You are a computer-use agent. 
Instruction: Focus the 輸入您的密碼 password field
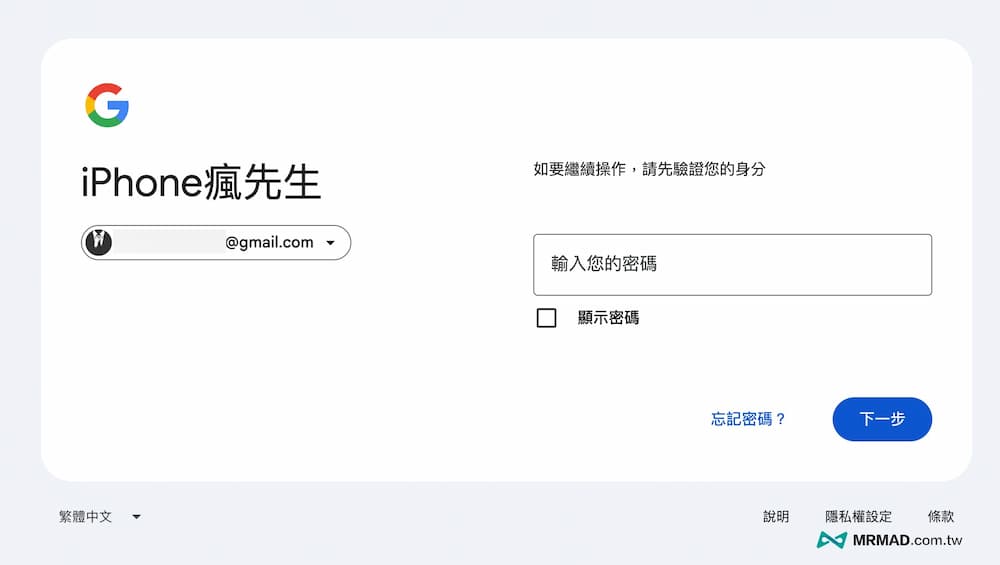[x=732, y=265]
